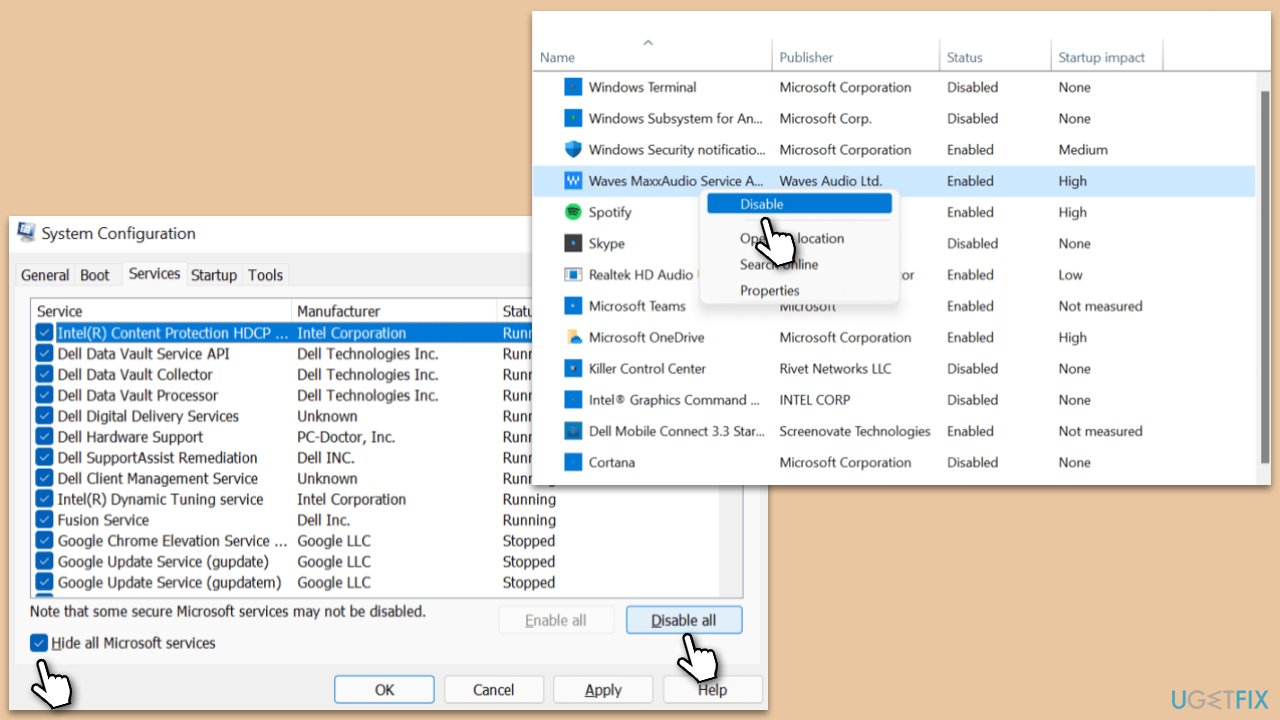The height and width of the screenshot is (720, 1280).
Task: Click the Intel Graphics Command icon
Action: coord(573,400)
